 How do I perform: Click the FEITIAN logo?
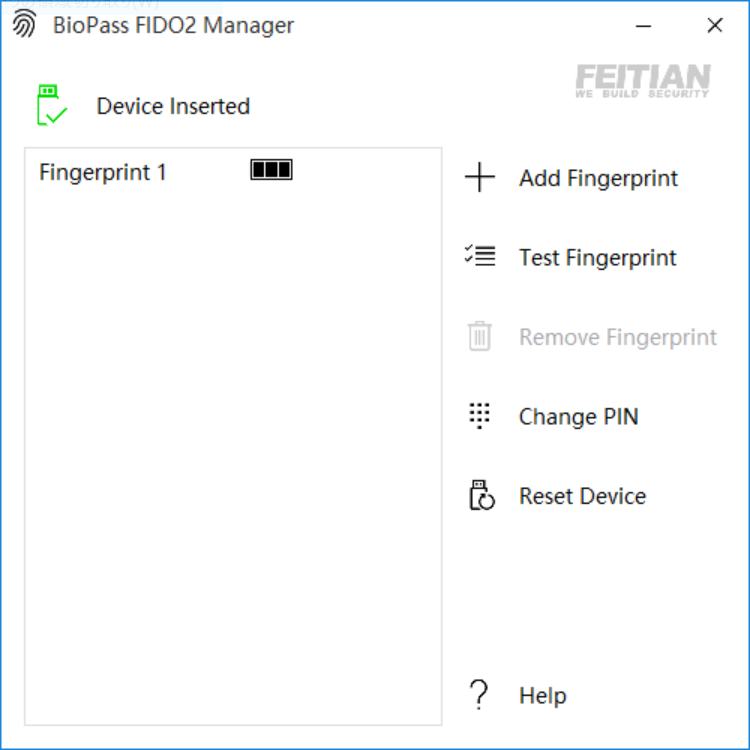pyautogui.click(x=643, y=81)
